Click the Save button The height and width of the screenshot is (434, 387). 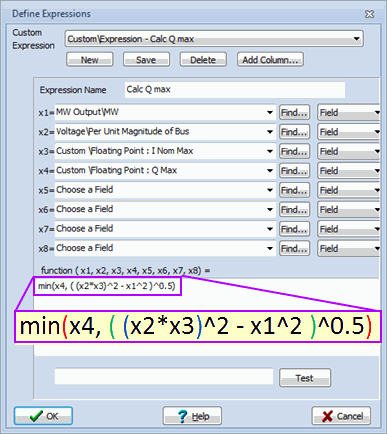(x=146, y=60)
